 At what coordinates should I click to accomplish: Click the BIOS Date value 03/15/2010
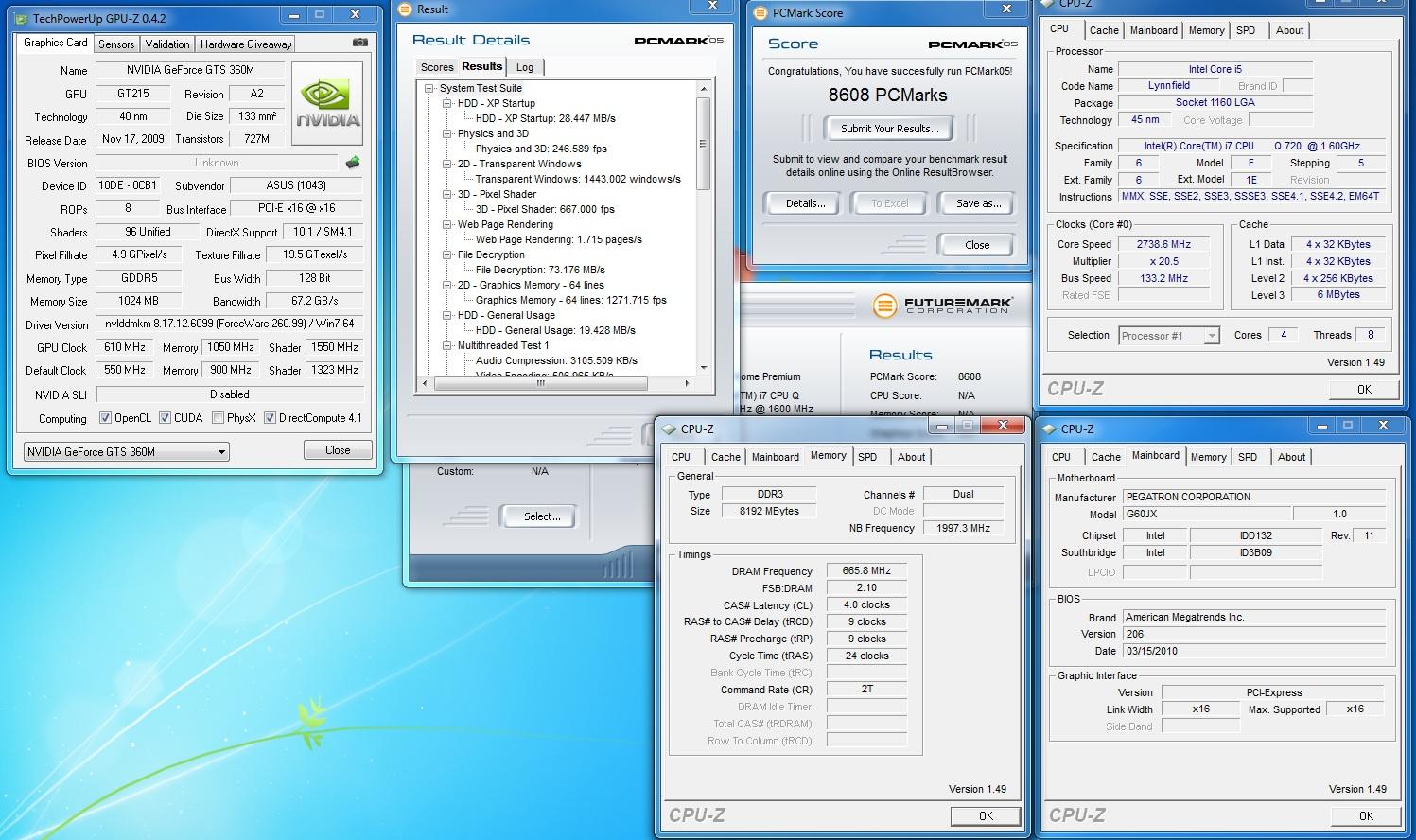tap(1253, 651)
